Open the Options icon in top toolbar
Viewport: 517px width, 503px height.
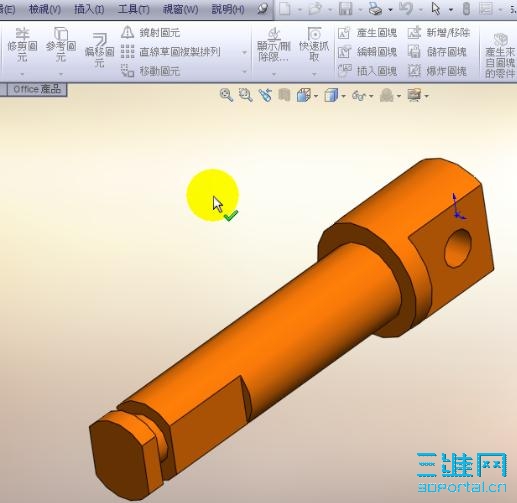[486, 9]
